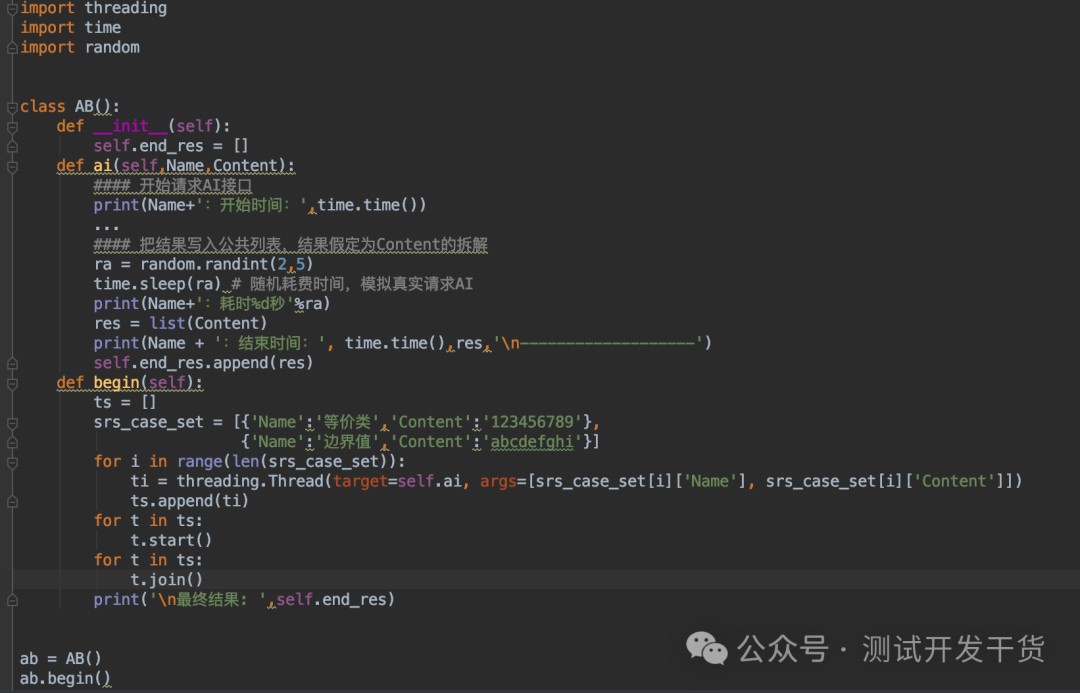Click the print line containing '开始时间'
1080x693 pixels.
pos(260,205)
